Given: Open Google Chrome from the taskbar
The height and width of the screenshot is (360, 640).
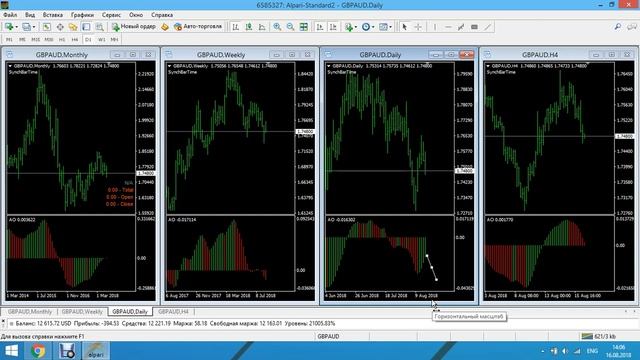Looking at the screenshot, I should [x=38, y=351].
